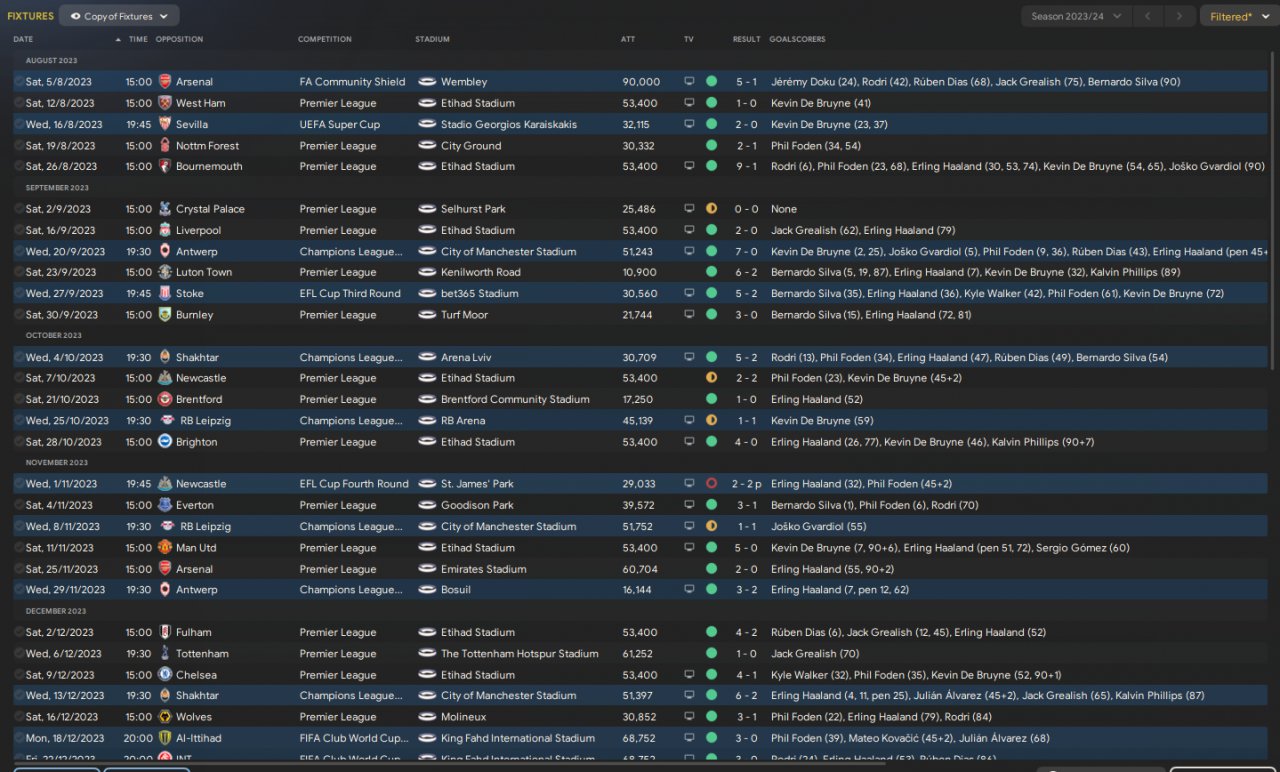1280x772 pixels.
Task: Click the Tottenham club badge
Action: 165,653
